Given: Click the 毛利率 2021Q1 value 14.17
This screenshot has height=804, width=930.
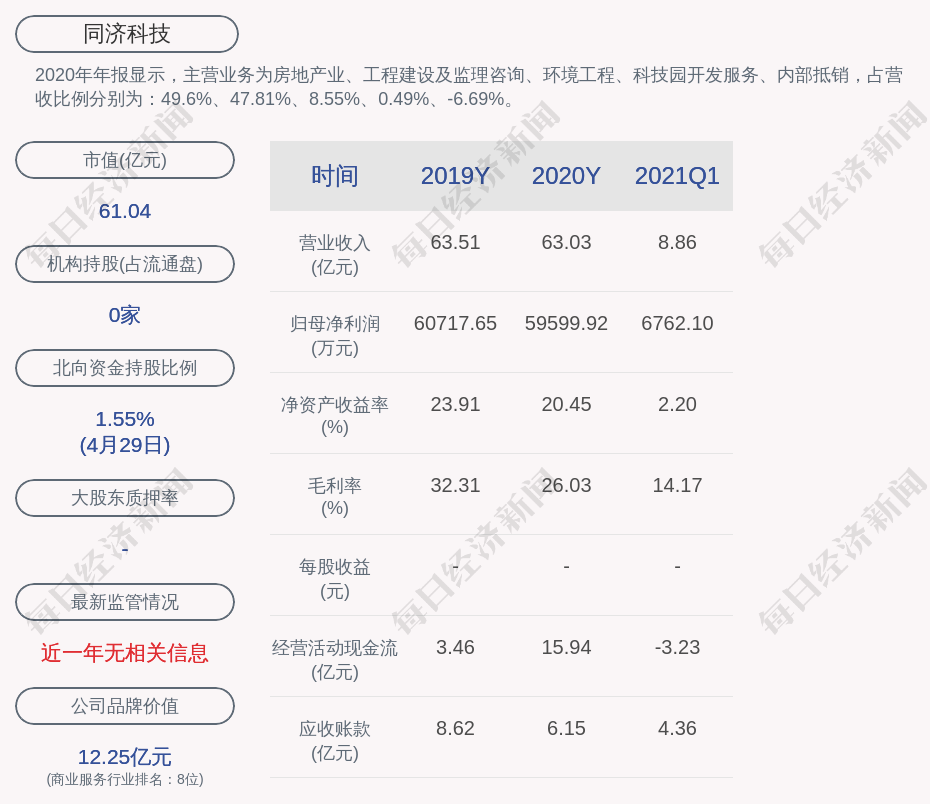Looking at the screenshot, I should click(677, 485).
